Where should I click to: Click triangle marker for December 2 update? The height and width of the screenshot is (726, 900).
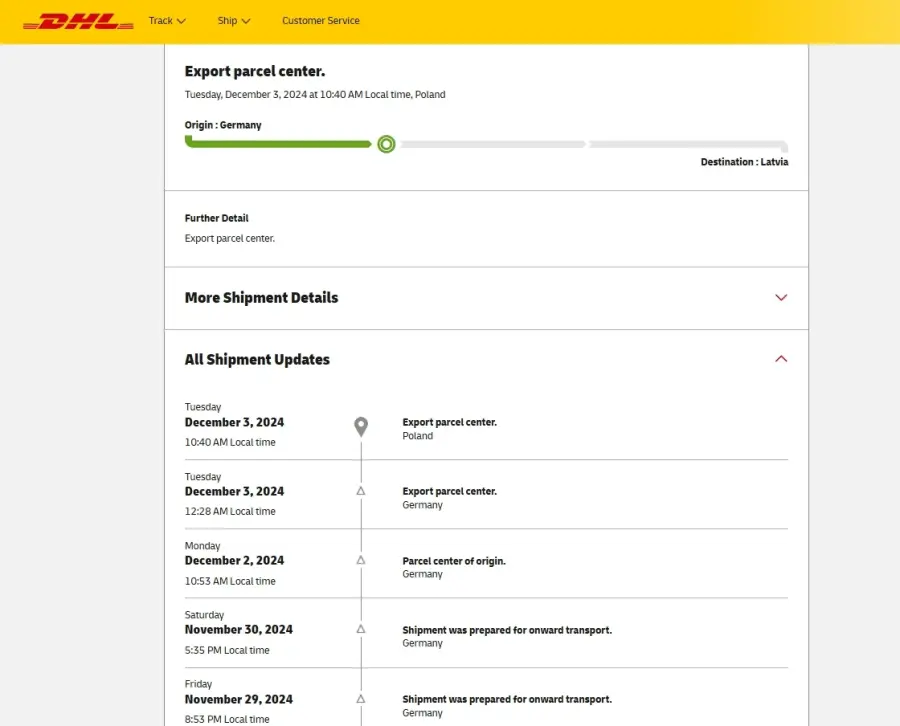[x=360, y=560]
